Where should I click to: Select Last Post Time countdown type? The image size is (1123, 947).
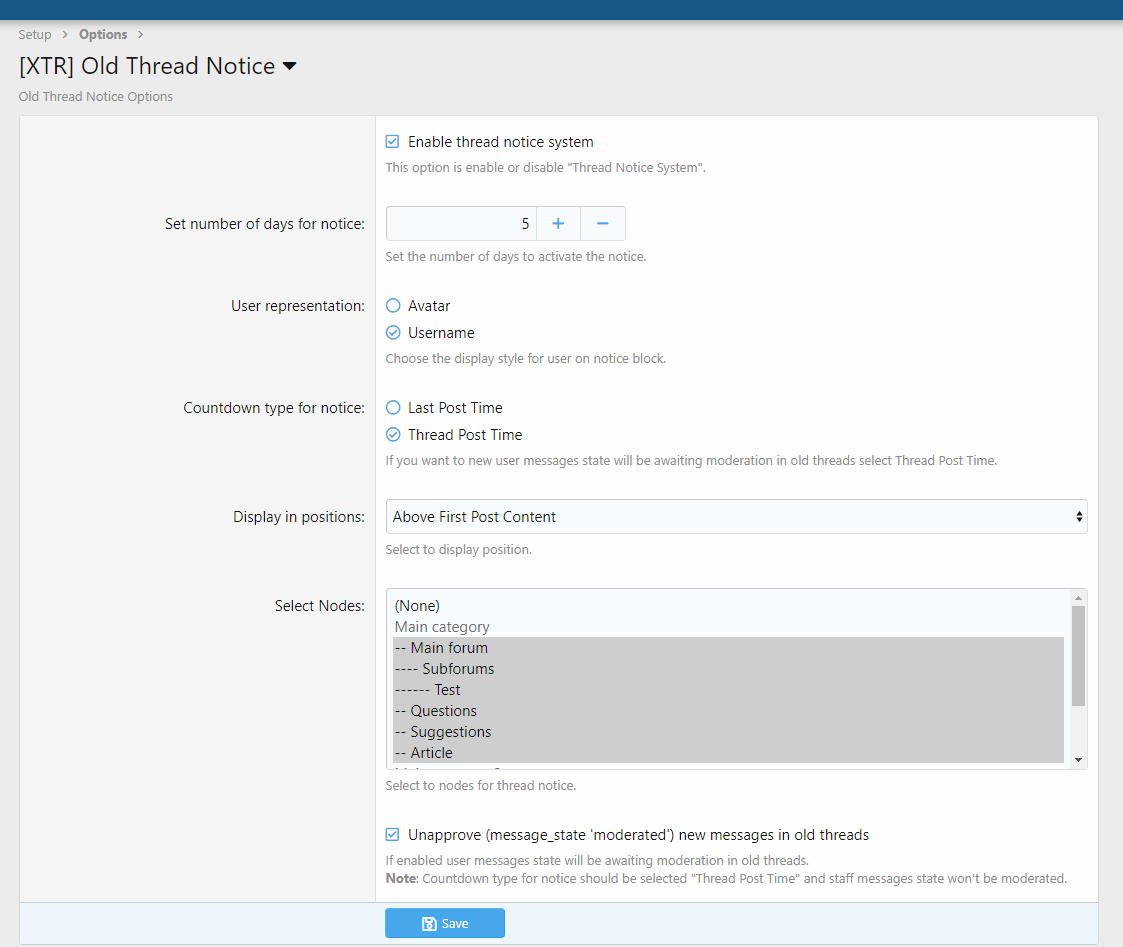click(393, 408)
